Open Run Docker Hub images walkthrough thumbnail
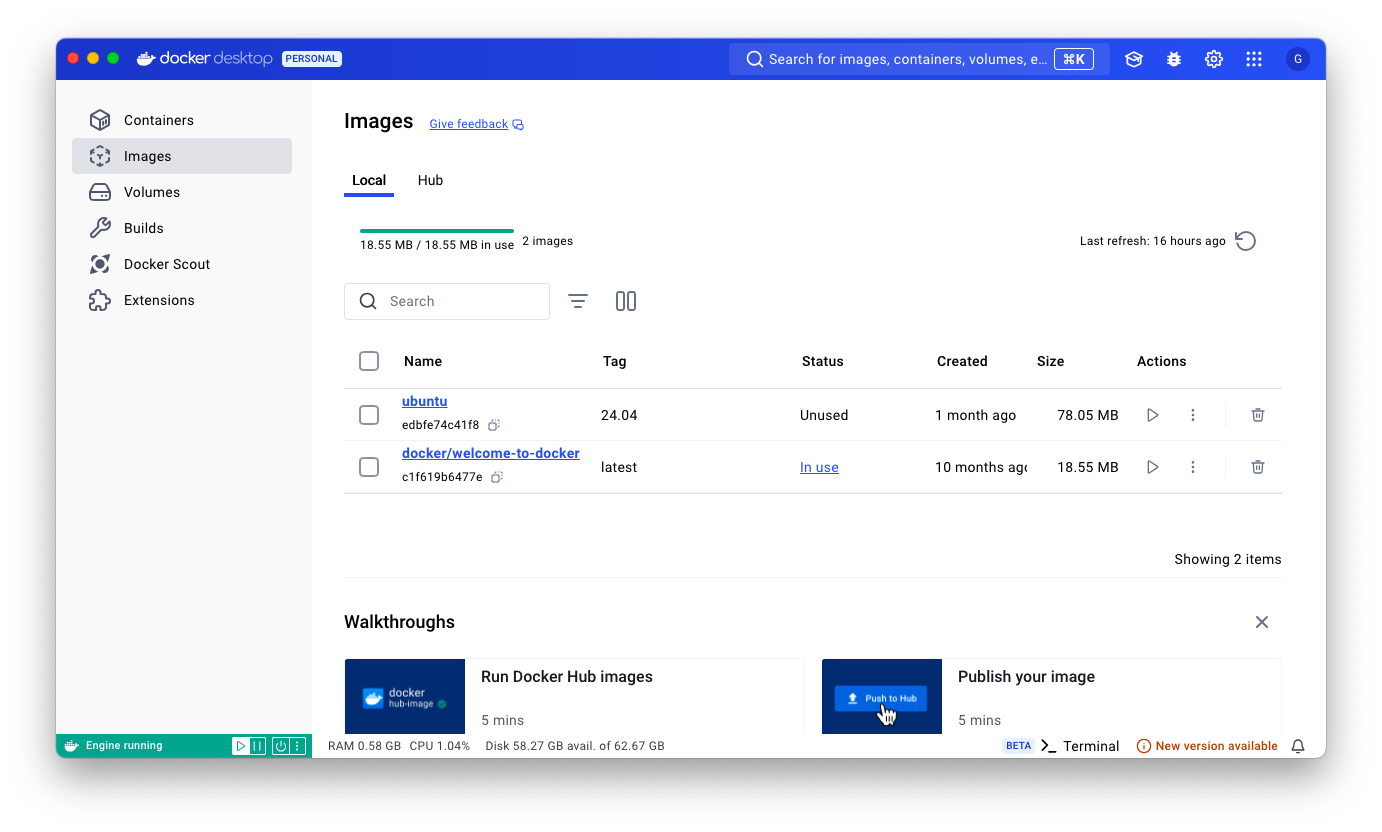The width and height of the screenshot is (1382, 832). pos(405,696)
